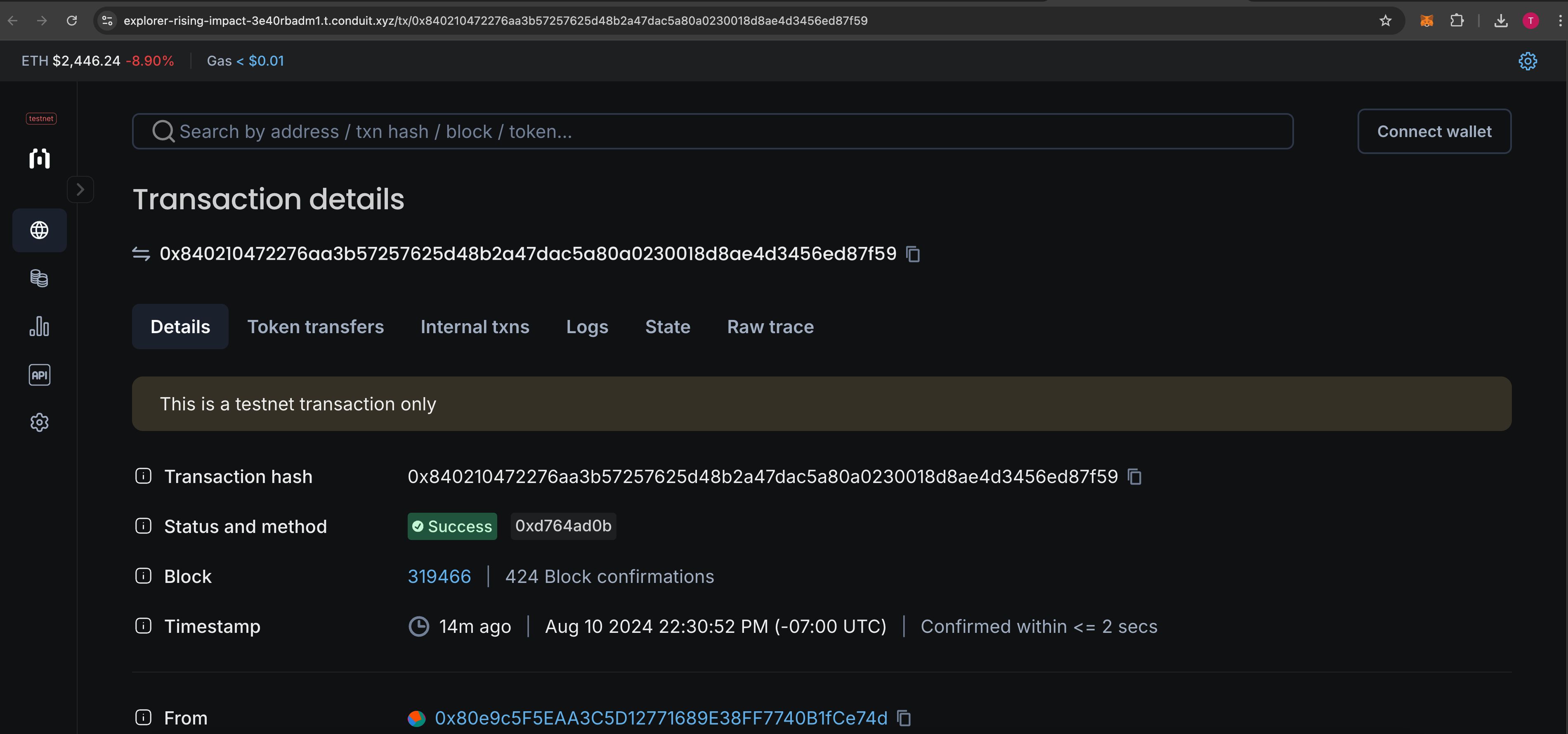Click the API icon in sidebar
Viewport: 1568px width, 734px height.
(39, 374)
